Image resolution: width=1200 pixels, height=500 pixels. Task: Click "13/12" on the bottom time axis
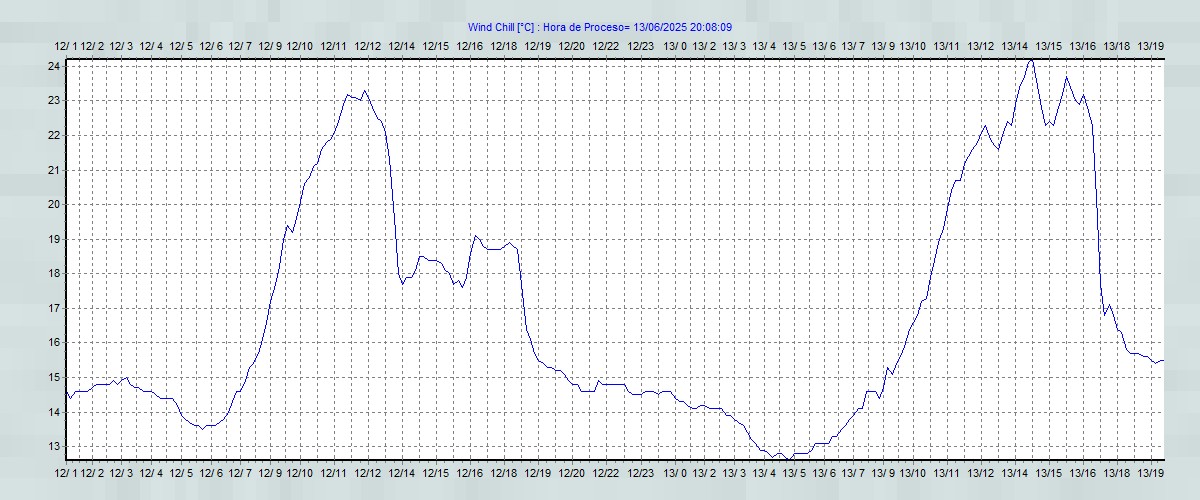click(981, 472)
